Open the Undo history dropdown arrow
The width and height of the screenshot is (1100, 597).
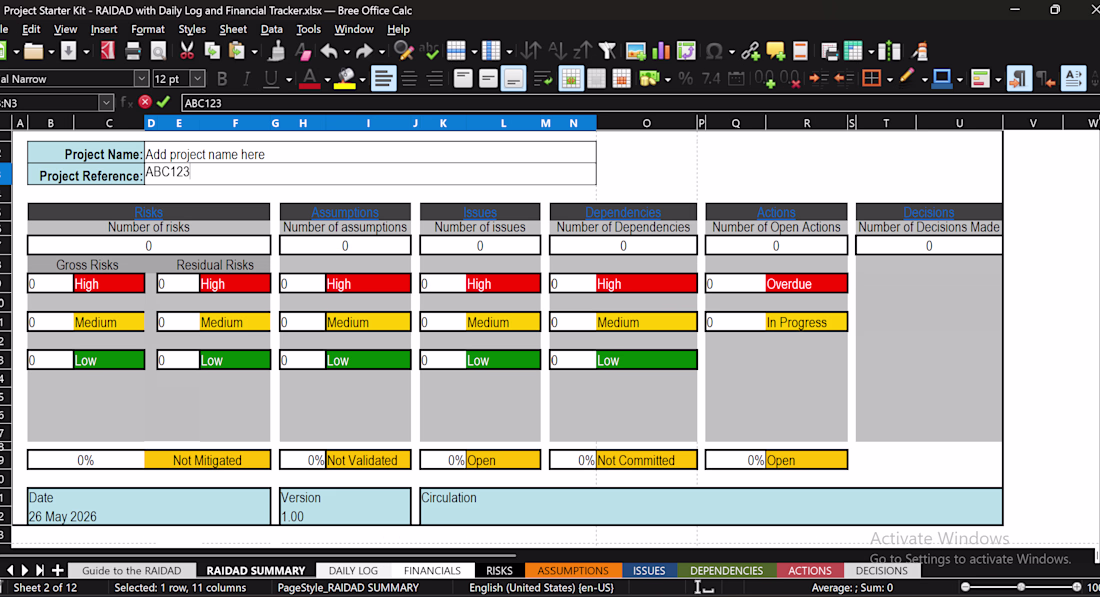[346, 51]
